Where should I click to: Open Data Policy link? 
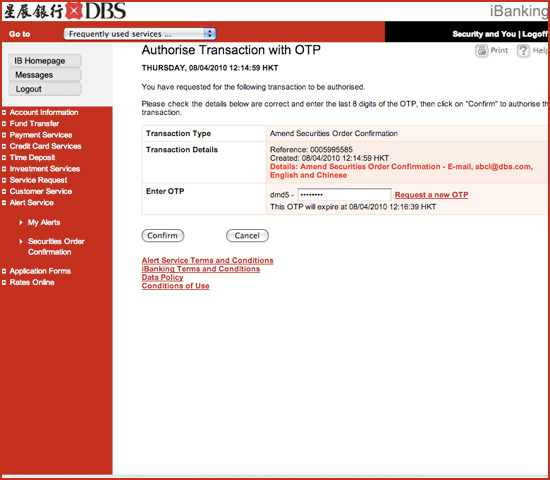tap(162, 277)
